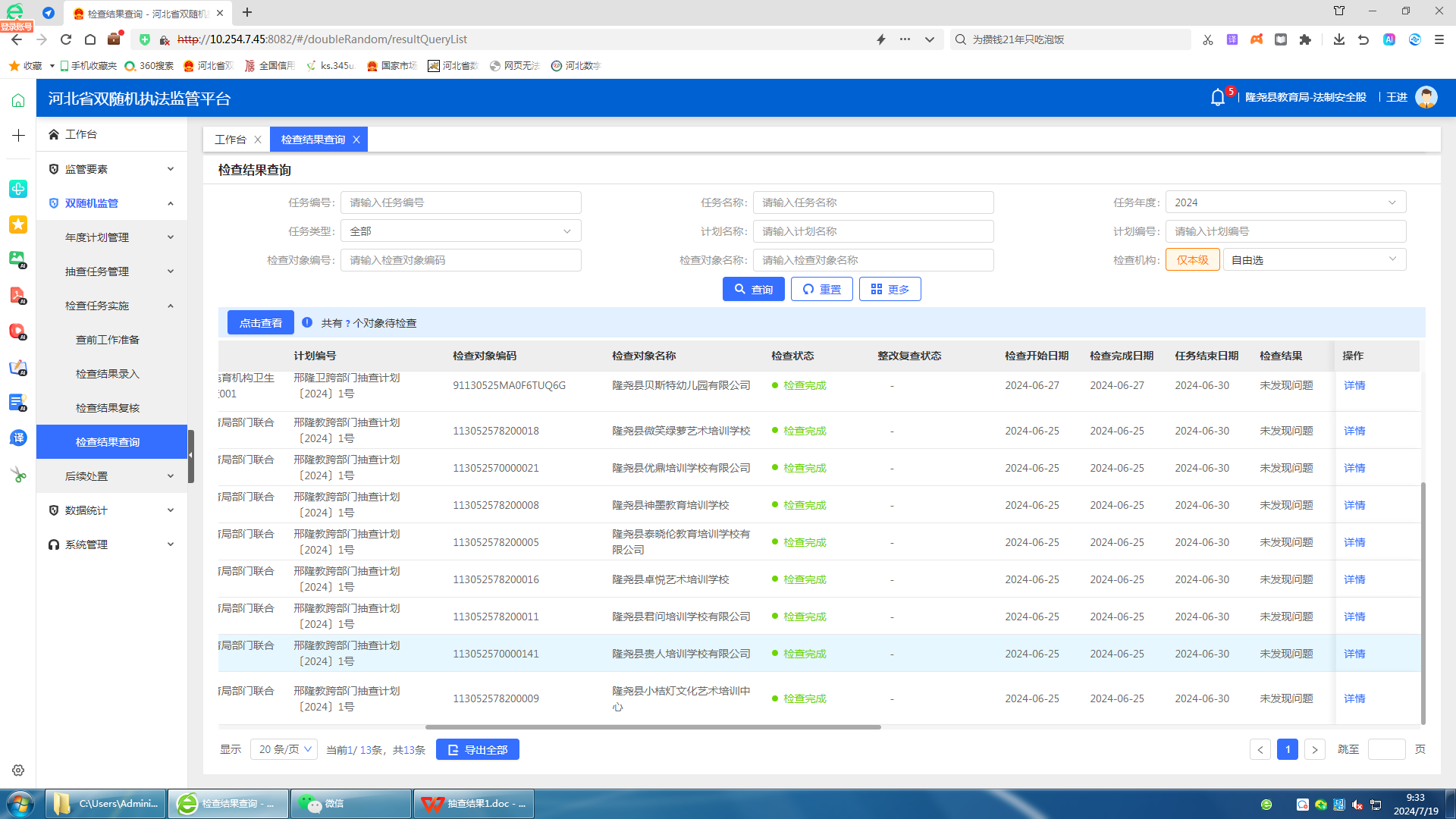Collapse the sidebar with the handle arrow
The width and height of the screenshot is (1456, 819).
click(191, 455)
